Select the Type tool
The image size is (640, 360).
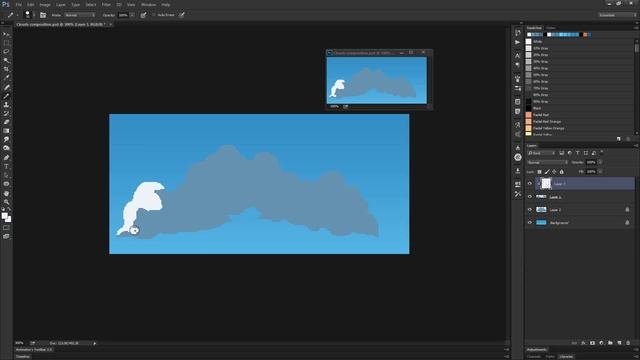pyautogui.click(x=6, y=166)
